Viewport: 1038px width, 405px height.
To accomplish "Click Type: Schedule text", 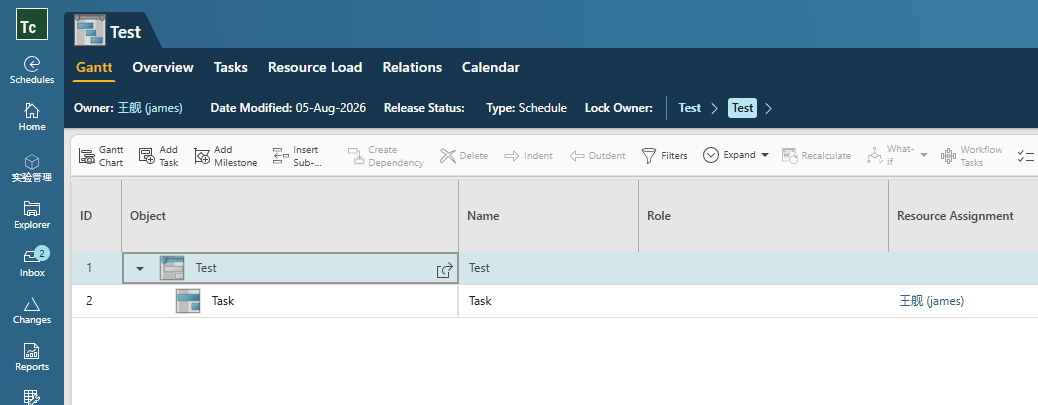I will point(526,108).
